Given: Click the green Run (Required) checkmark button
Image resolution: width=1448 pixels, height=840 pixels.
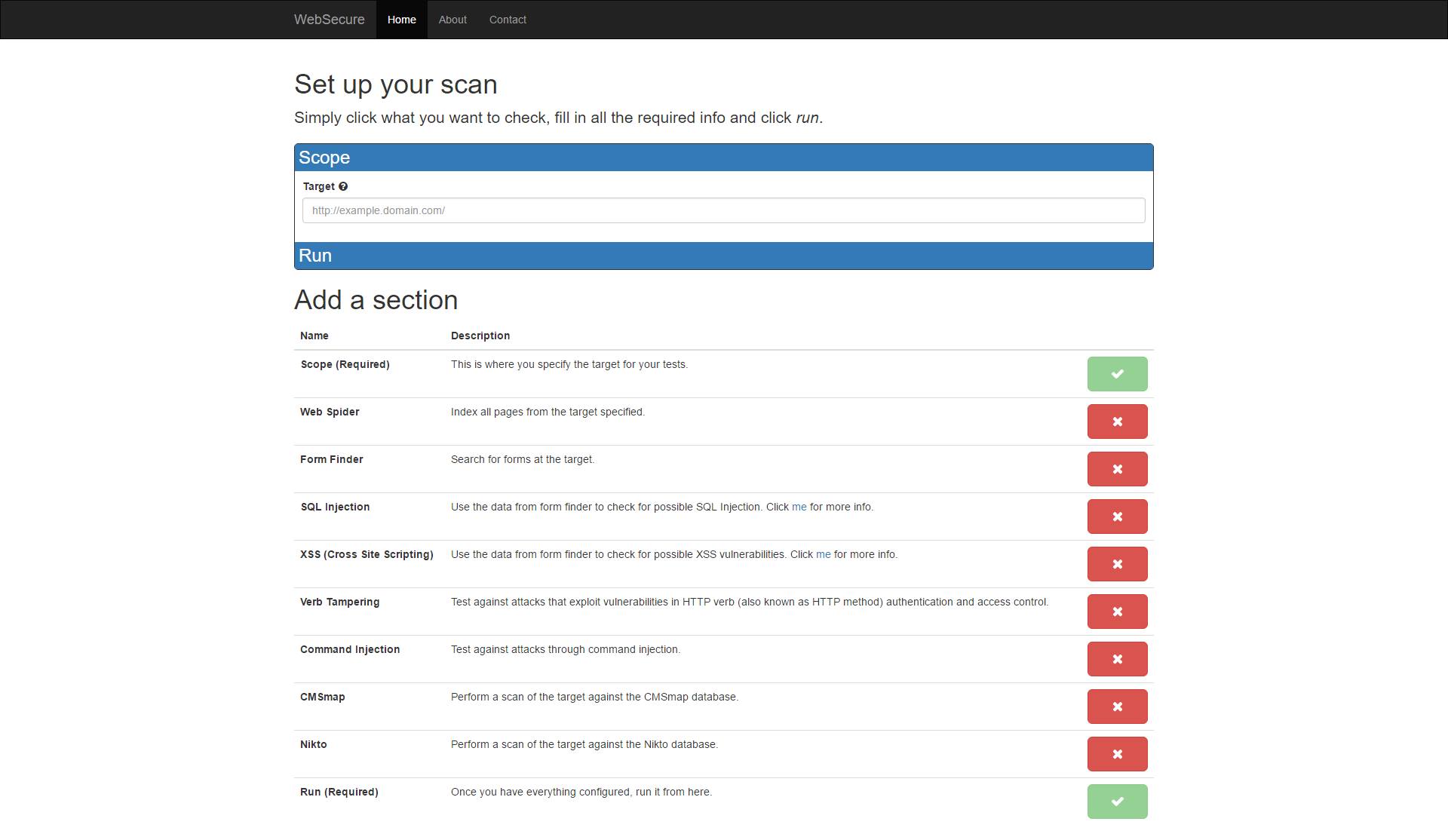Looking at the screenshot, I should tap(1117, 802).
